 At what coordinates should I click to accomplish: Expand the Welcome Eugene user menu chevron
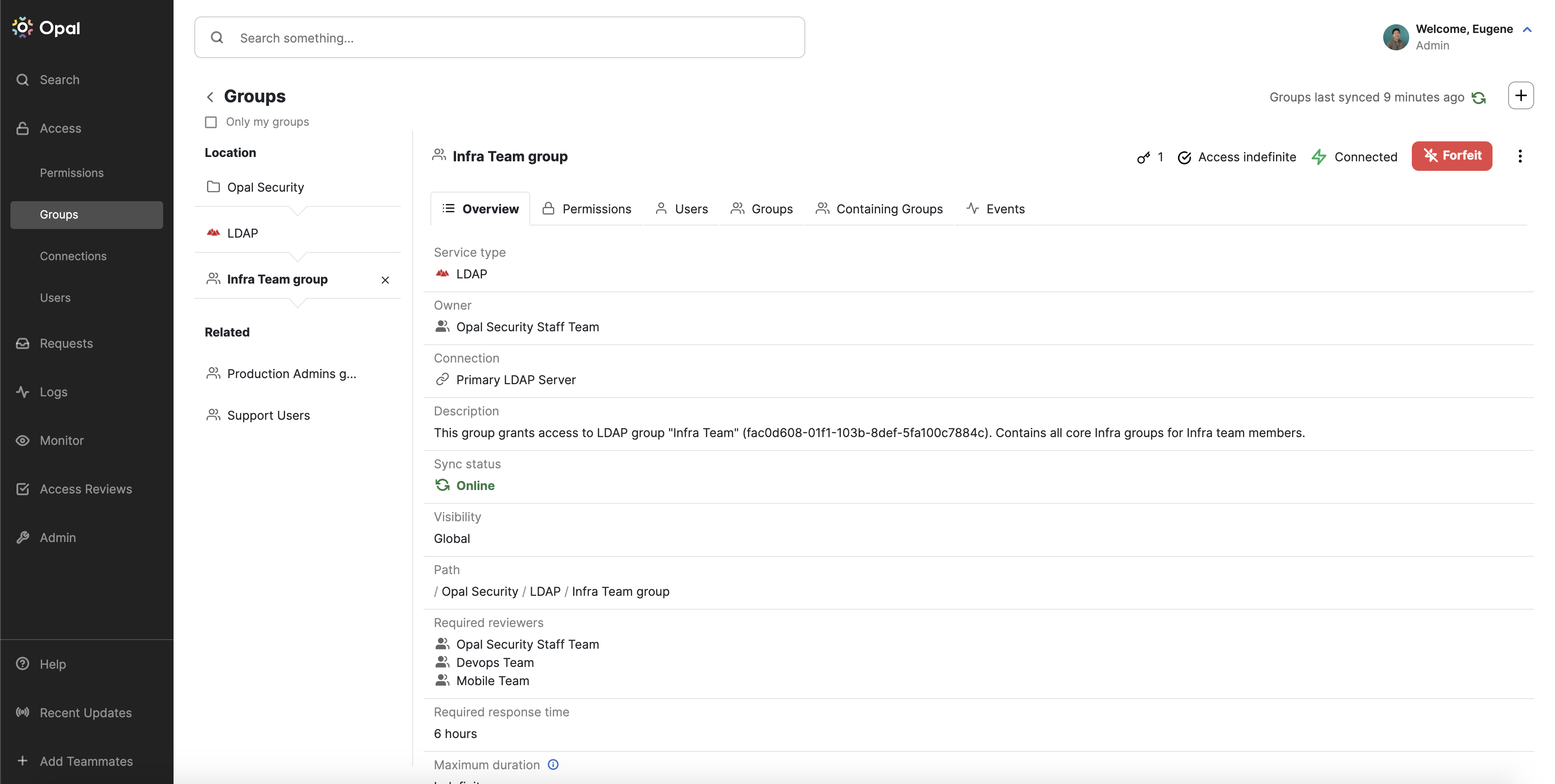[x=1527, y=29]
